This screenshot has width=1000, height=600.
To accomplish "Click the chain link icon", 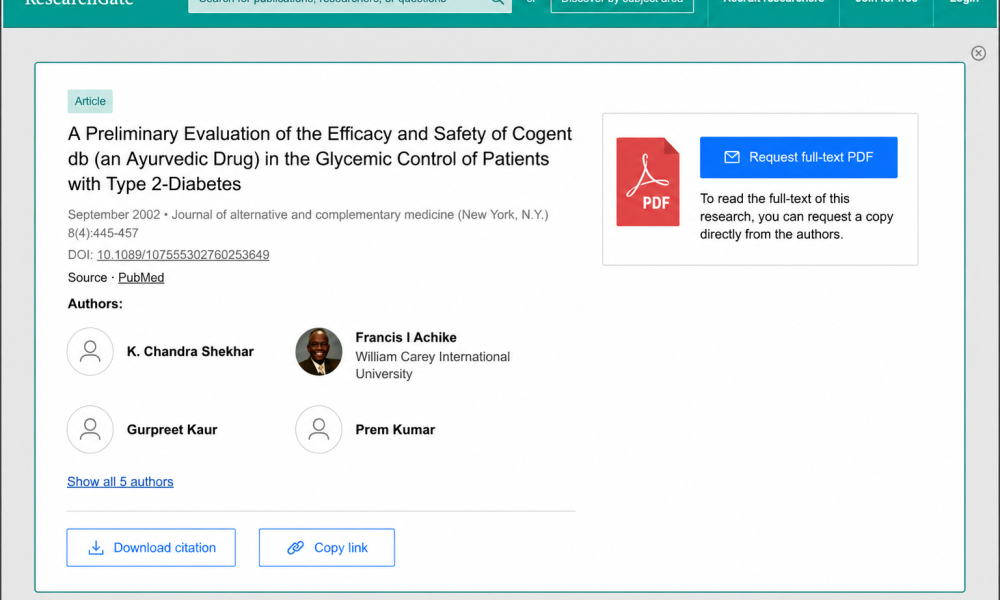I will click(x=295, y=548).
